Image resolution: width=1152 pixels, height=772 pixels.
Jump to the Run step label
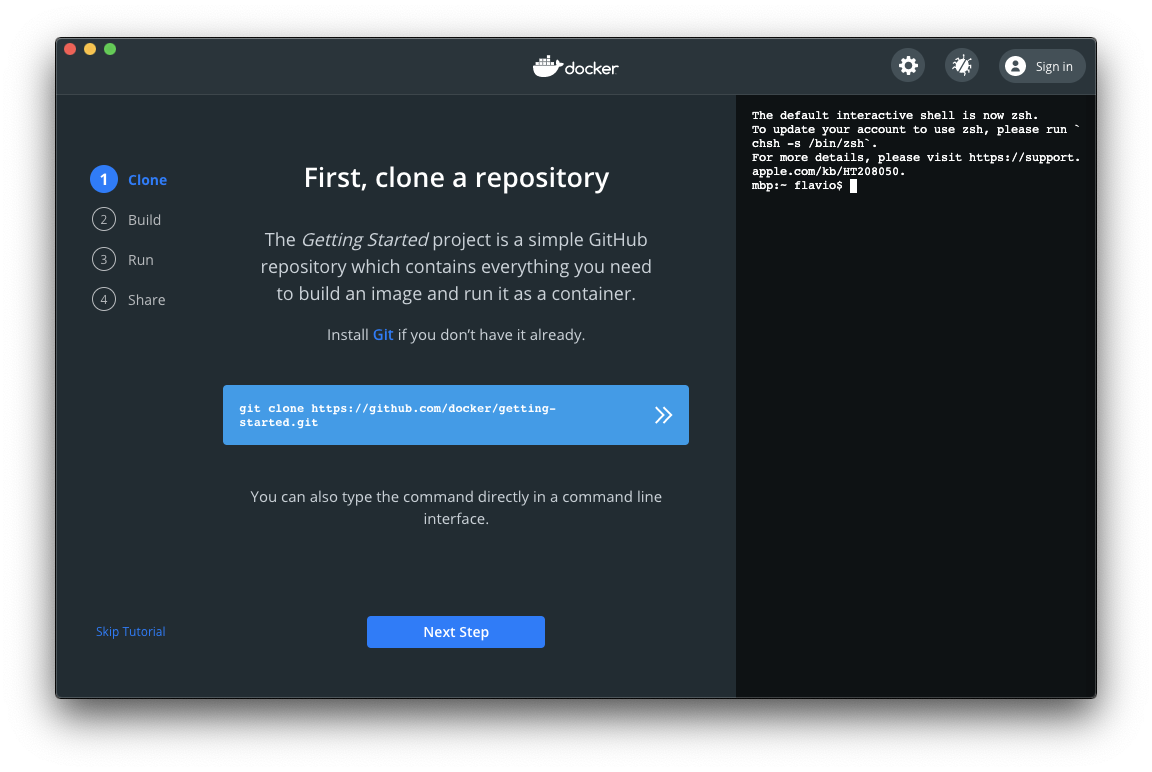pos(141,260)
